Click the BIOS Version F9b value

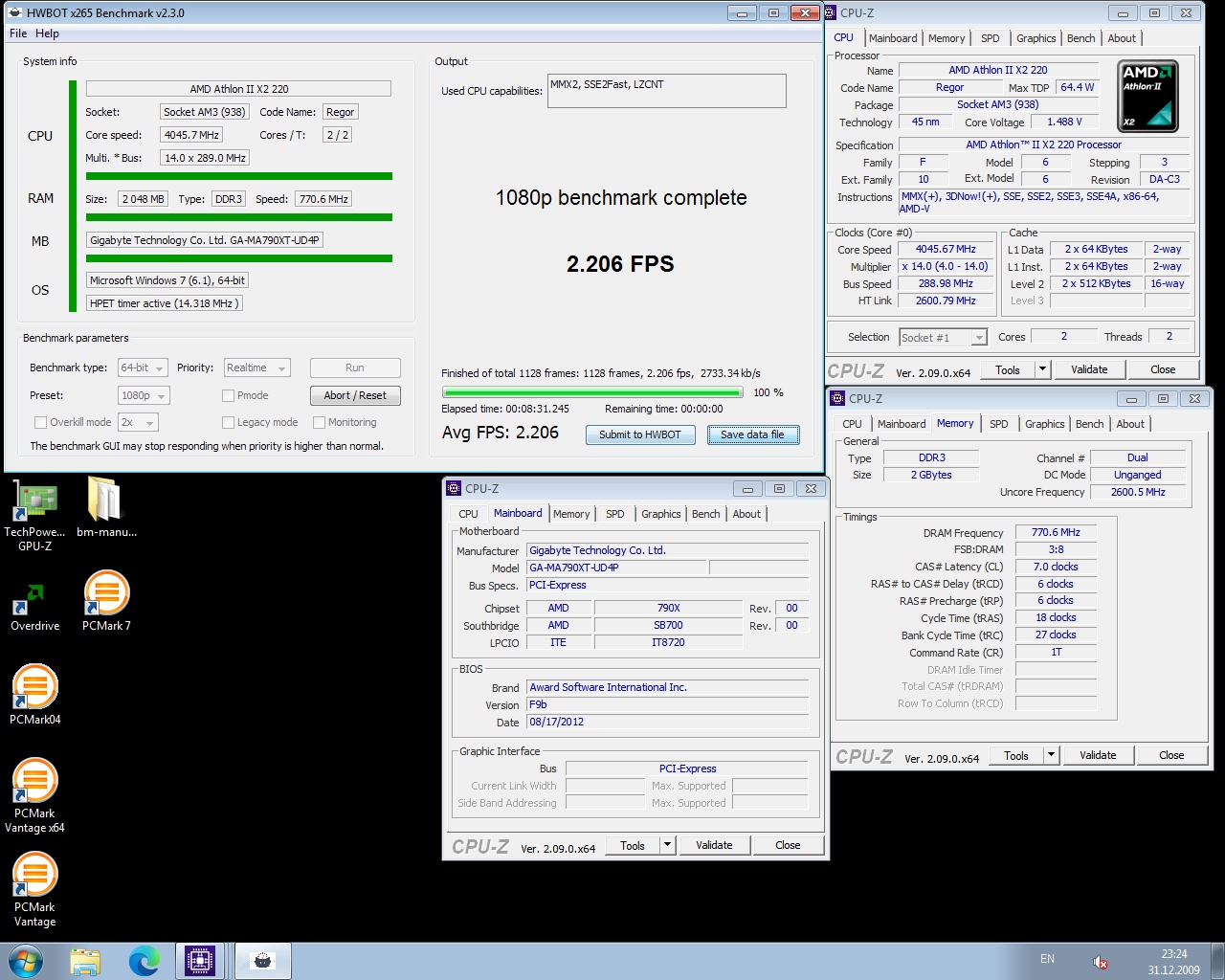point(667,704)
